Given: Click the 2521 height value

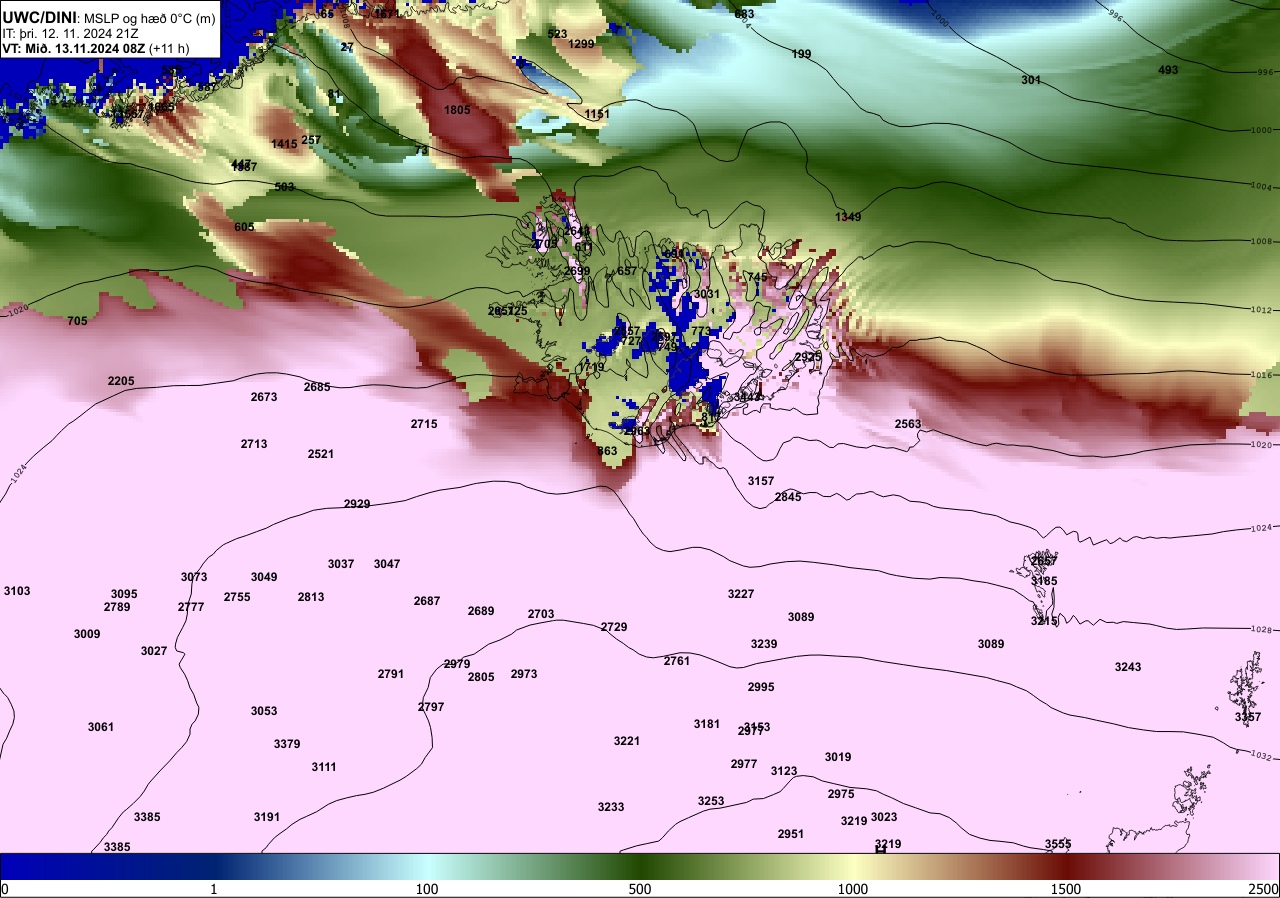Looking at the screenshot, I should pyautogui.click(x=321, y=454).
